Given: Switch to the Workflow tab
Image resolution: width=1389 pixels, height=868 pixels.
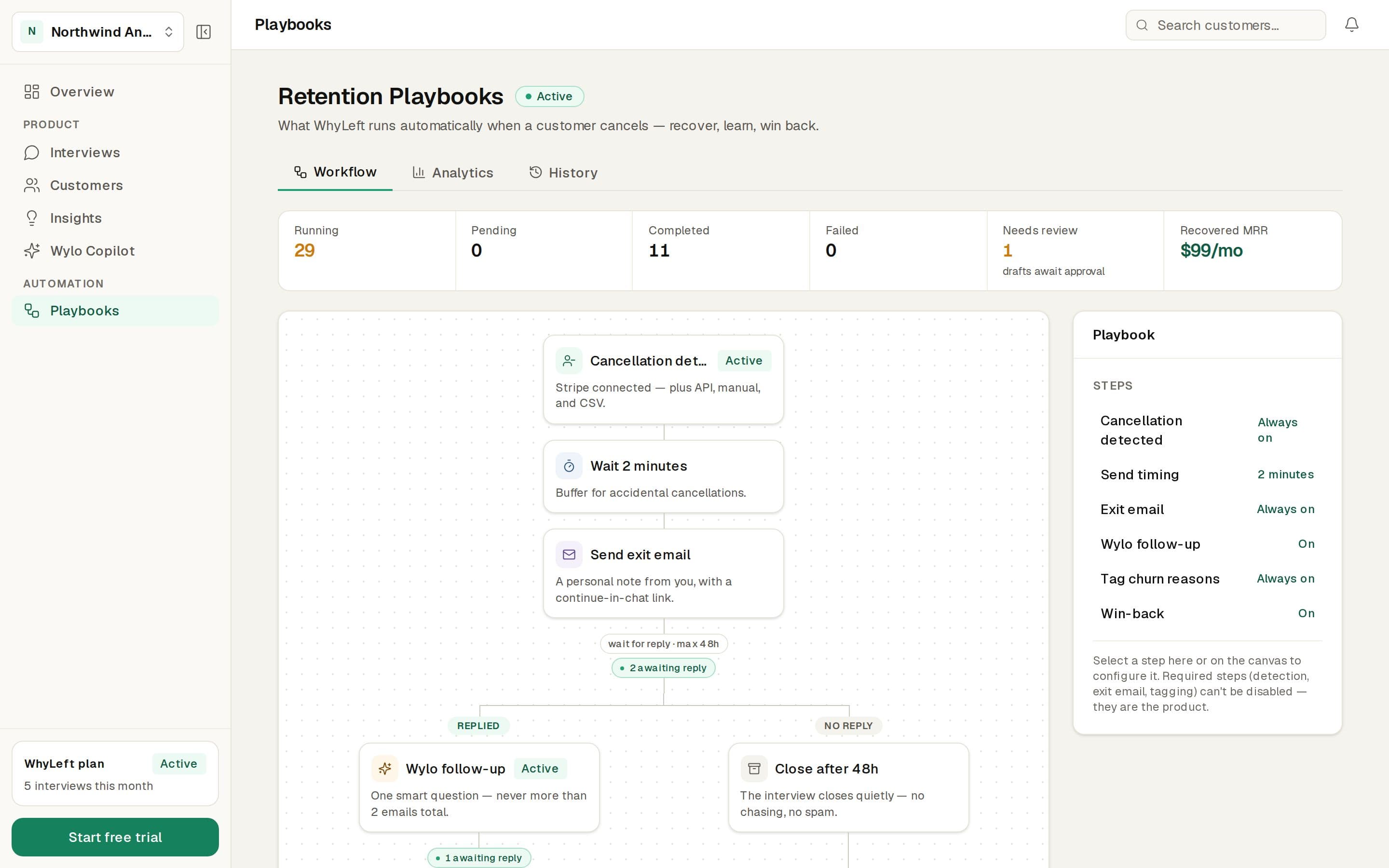Looking at the screenshot, I should [335, 172].
